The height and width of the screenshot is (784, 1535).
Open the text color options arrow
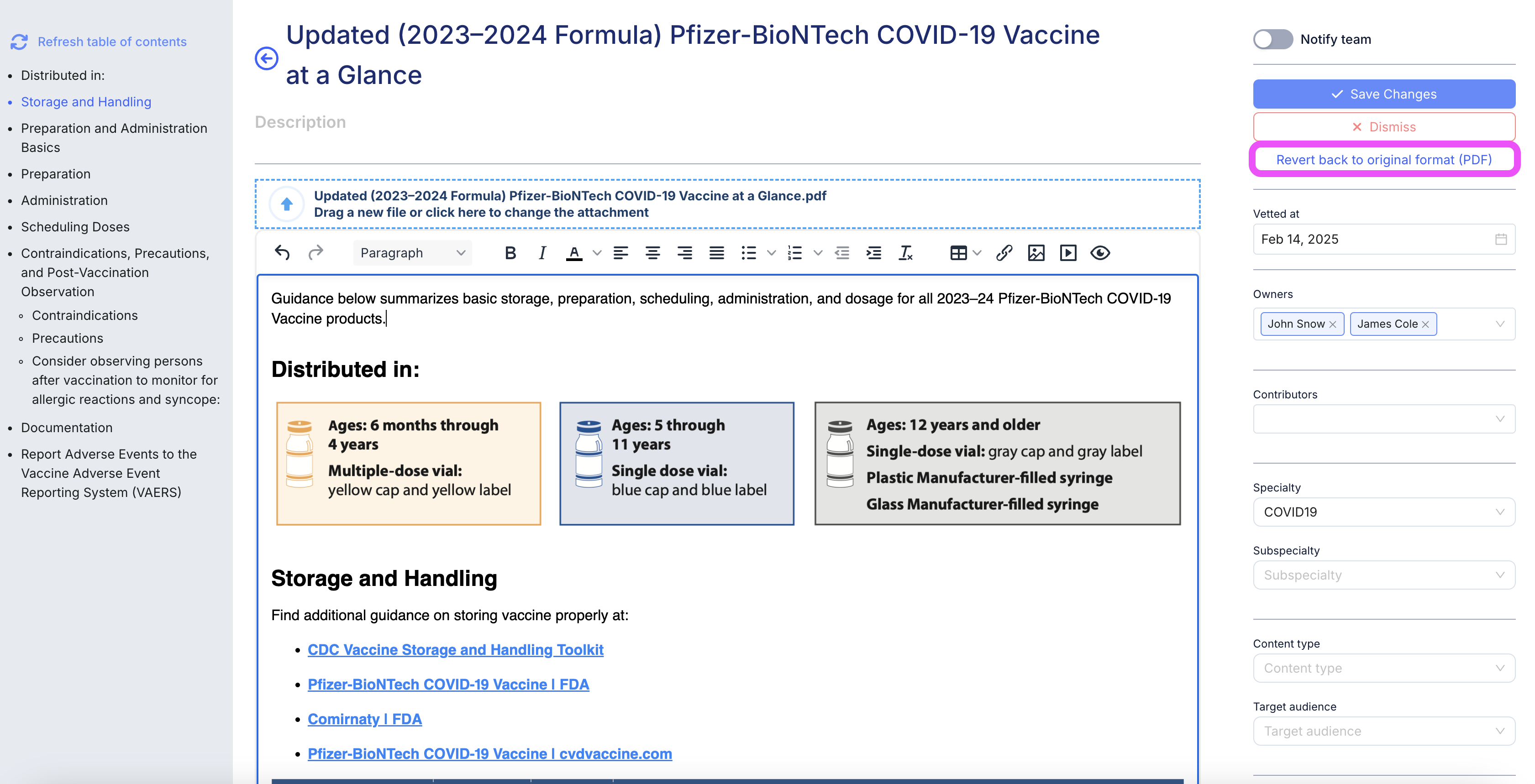tap(596, 253)
